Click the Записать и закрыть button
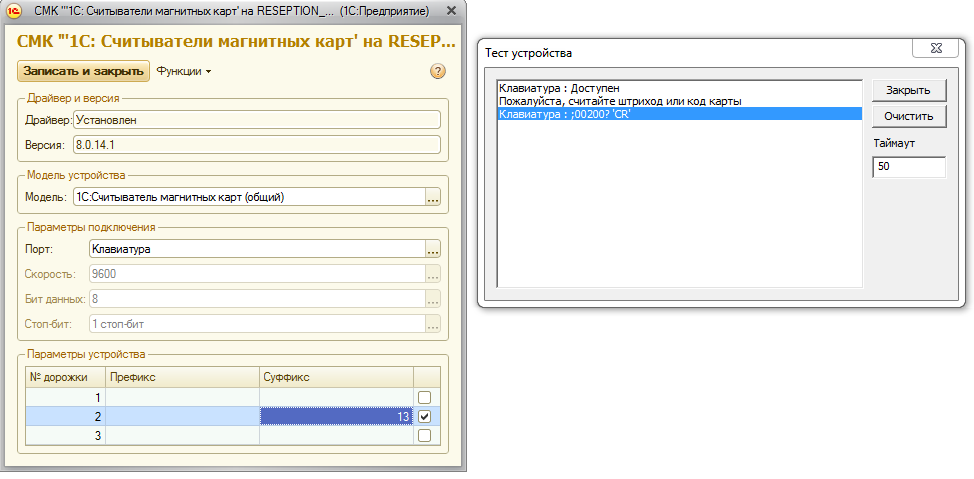974x479 pixels. click(x=83, y=71)
